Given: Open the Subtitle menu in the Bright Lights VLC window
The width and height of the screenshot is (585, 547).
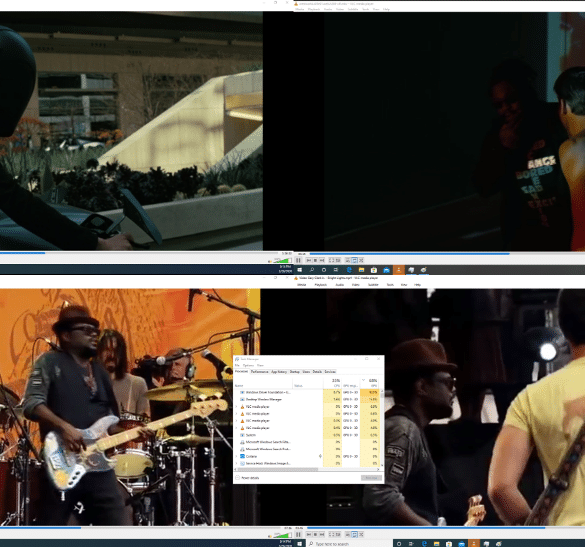Looking at the screenshot, I should [x=373, y=285].
